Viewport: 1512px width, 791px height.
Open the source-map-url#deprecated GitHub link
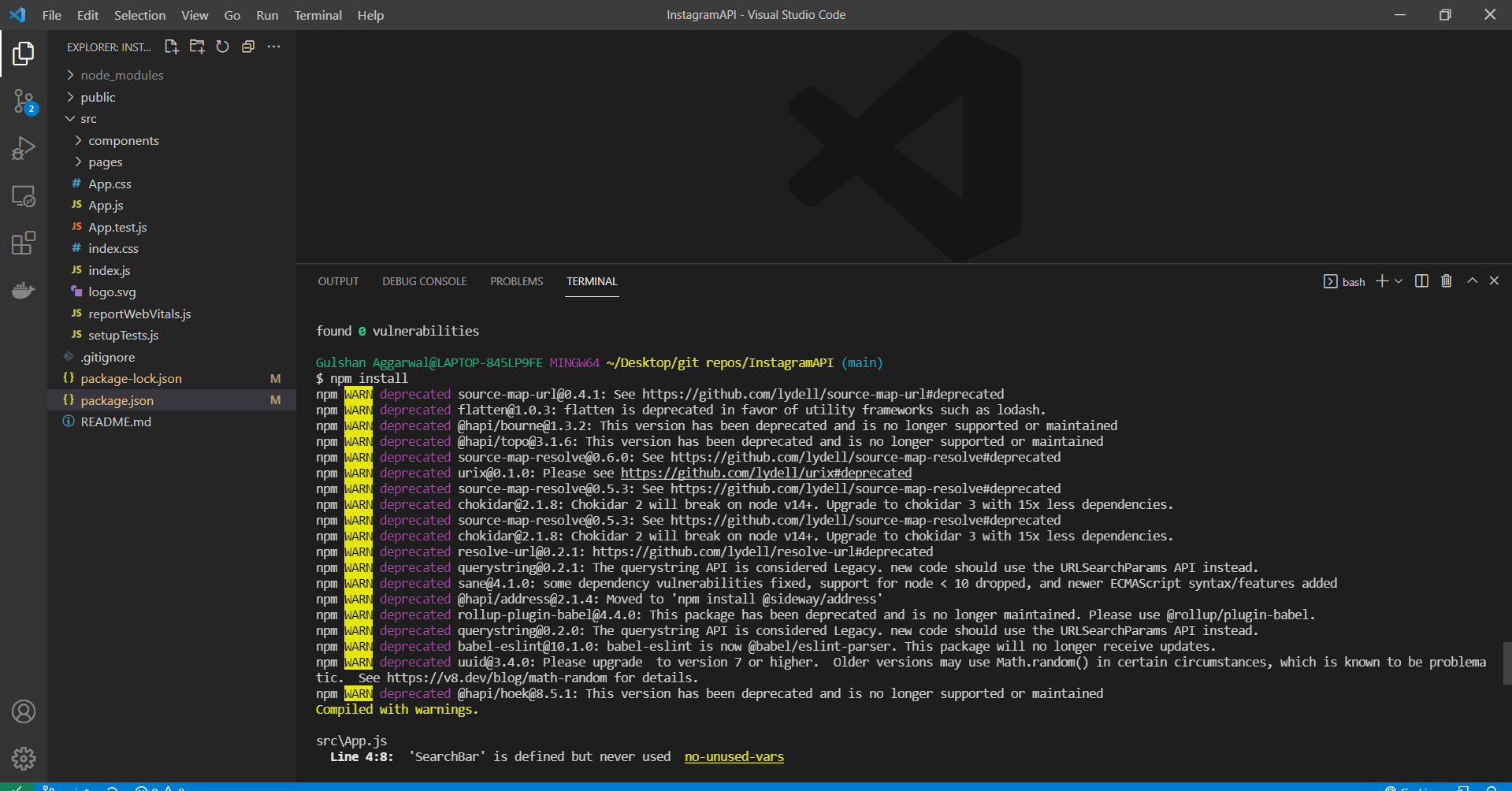pos(823,394)
